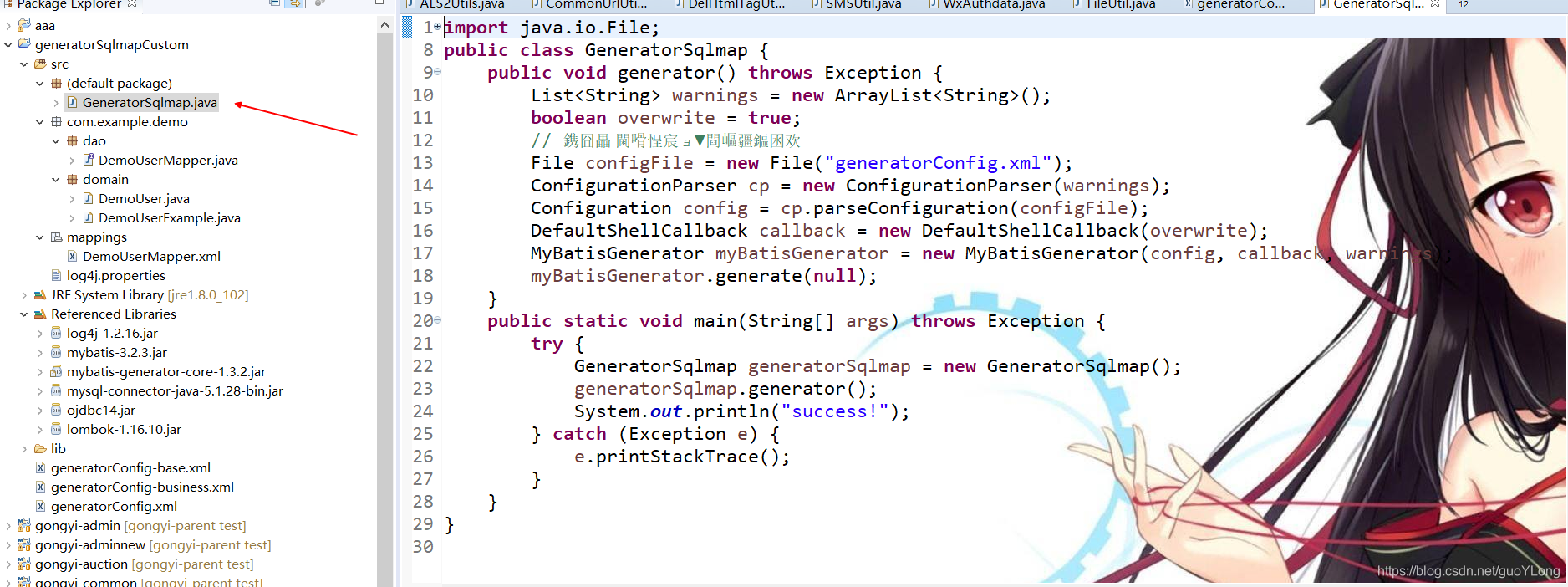This screenshot has height=587, width=1568.
Task: Expand JRE System Library node
Action: coord(24,294)
